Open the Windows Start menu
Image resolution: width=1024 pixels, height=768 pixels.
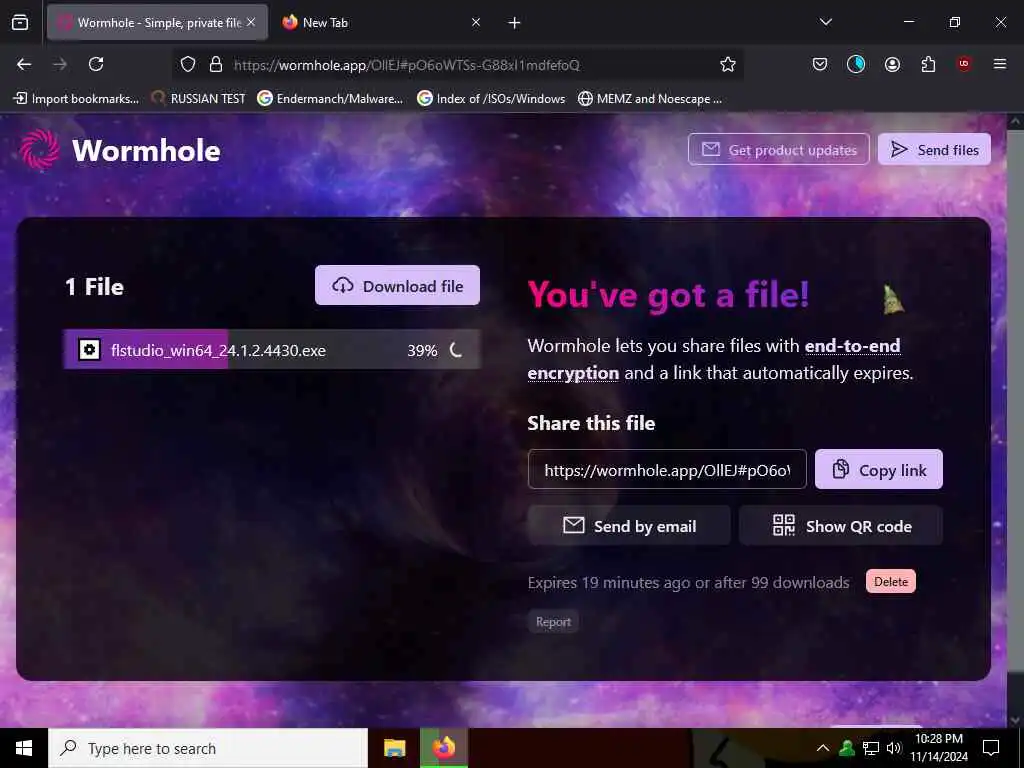pos(24,748)
